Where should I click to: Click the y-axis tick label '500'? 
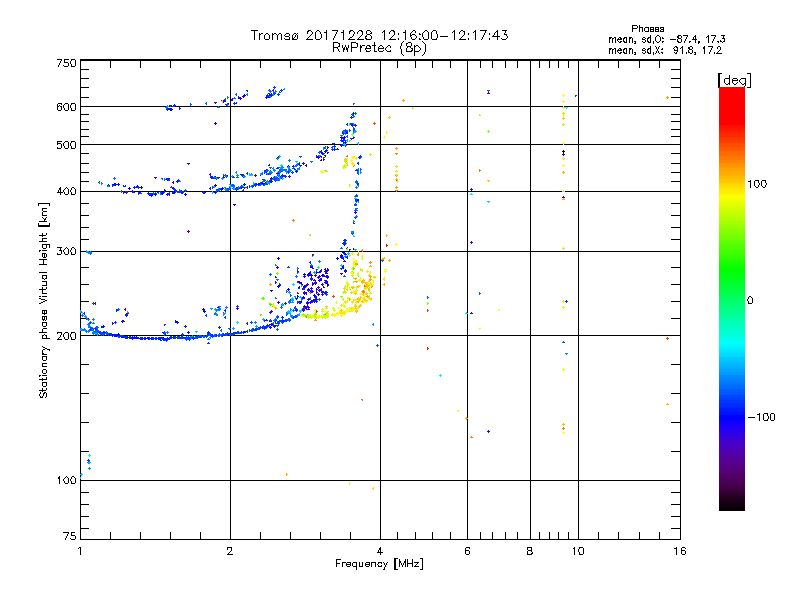coord(66,145)
